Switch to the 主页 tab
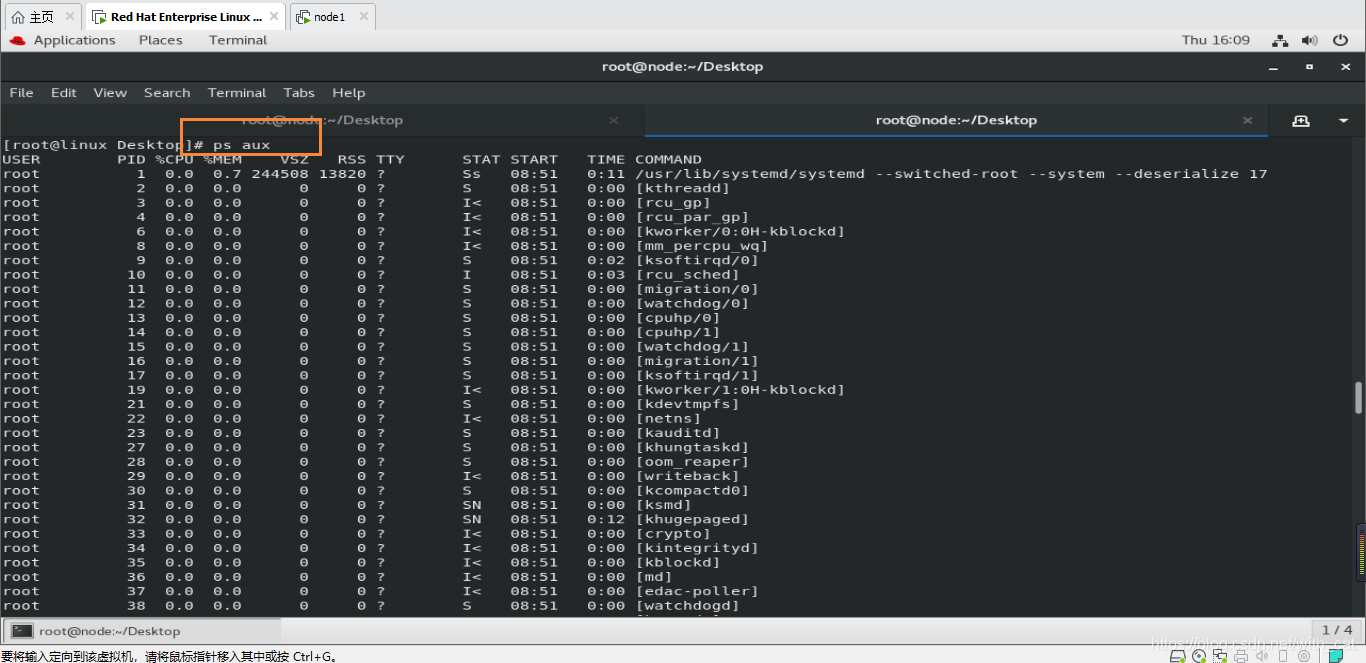The width and height of the screenshot is (1366, 663). click(x=43, y=17)
